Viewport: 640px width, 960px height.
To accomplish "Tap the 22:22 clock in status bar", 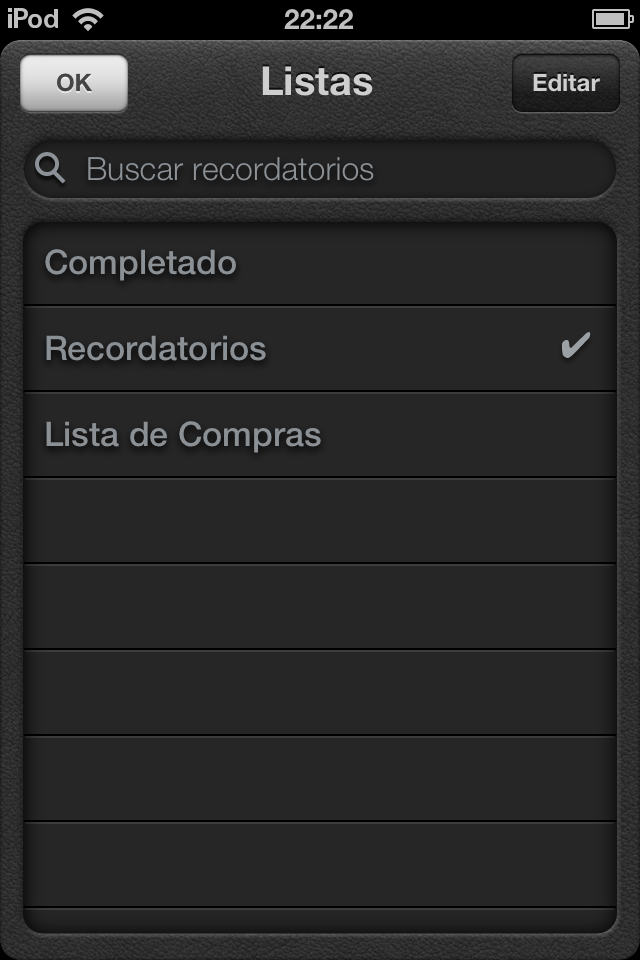I will (318, 20).
